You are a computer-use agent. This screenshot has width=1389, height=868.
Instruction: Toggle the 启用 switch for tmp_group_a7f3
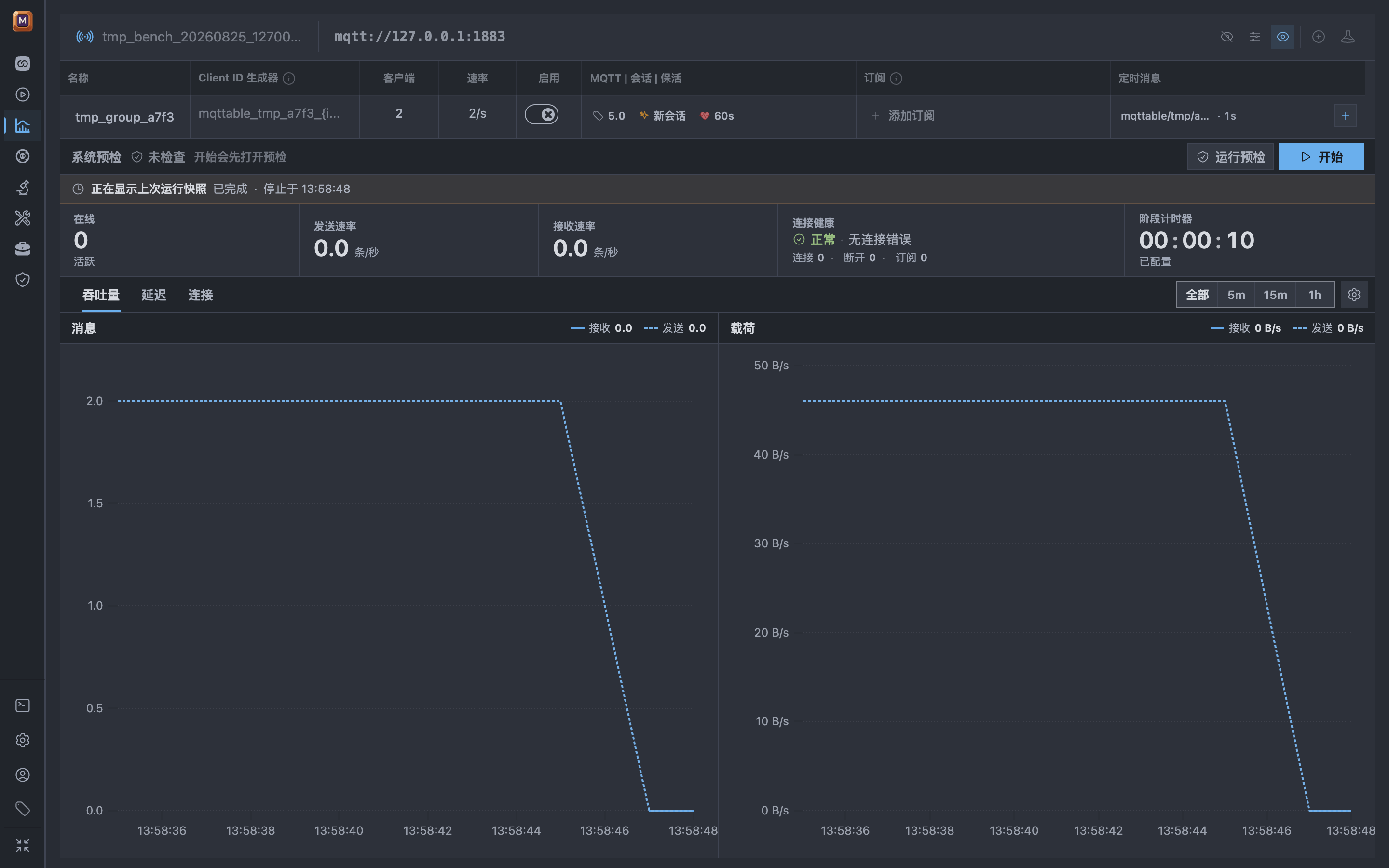tap(541, 114)
